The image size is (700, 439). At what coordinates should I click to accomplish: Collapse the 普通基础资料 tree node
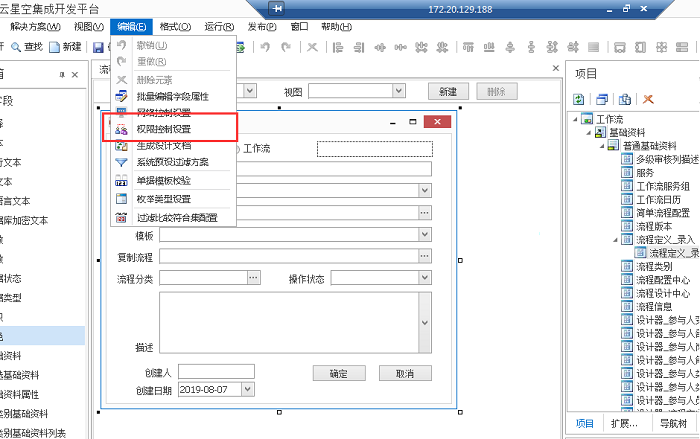click(x=602, y=146)
